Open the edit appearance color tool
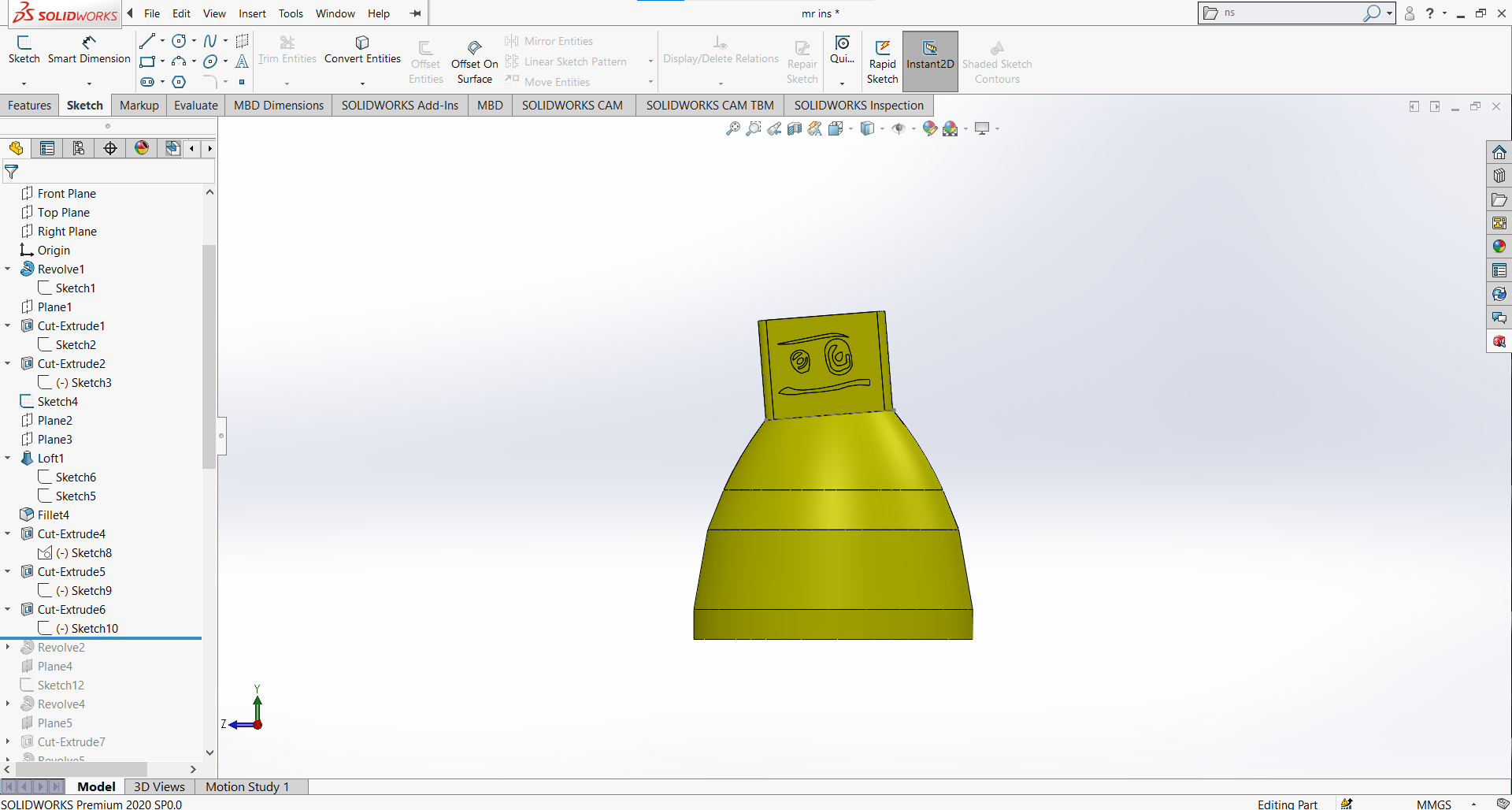 coord(930,128)
